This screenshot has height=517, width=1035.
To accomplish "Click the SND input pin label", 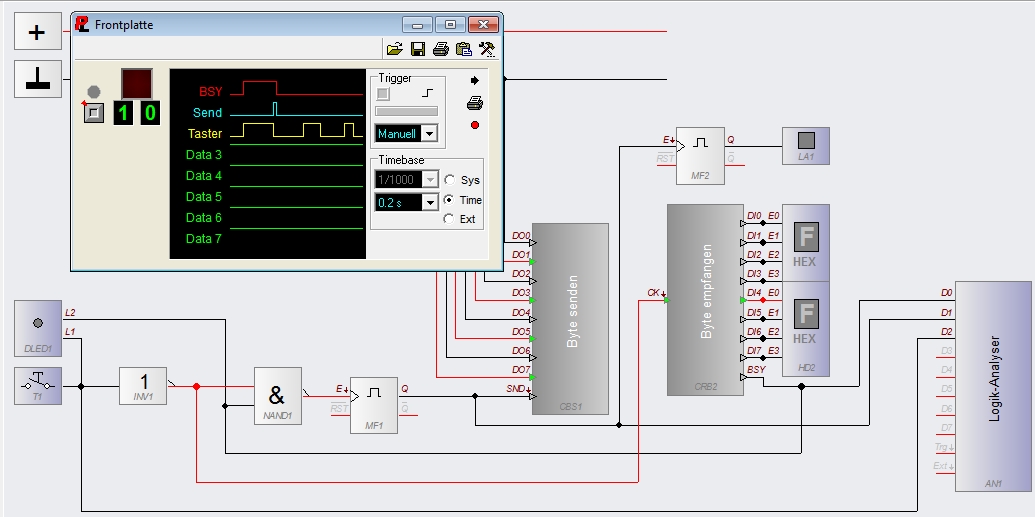I will click(518, 389).
